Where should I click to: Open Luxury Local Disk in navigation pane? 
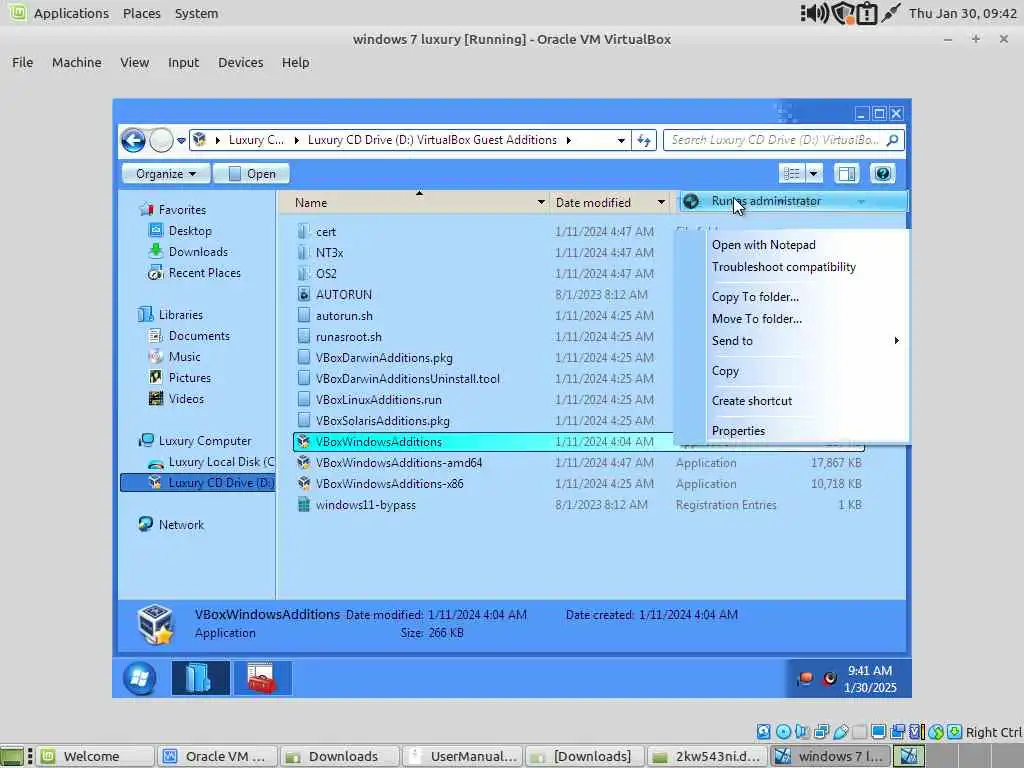pyautogui.click(x=221, y=462)
